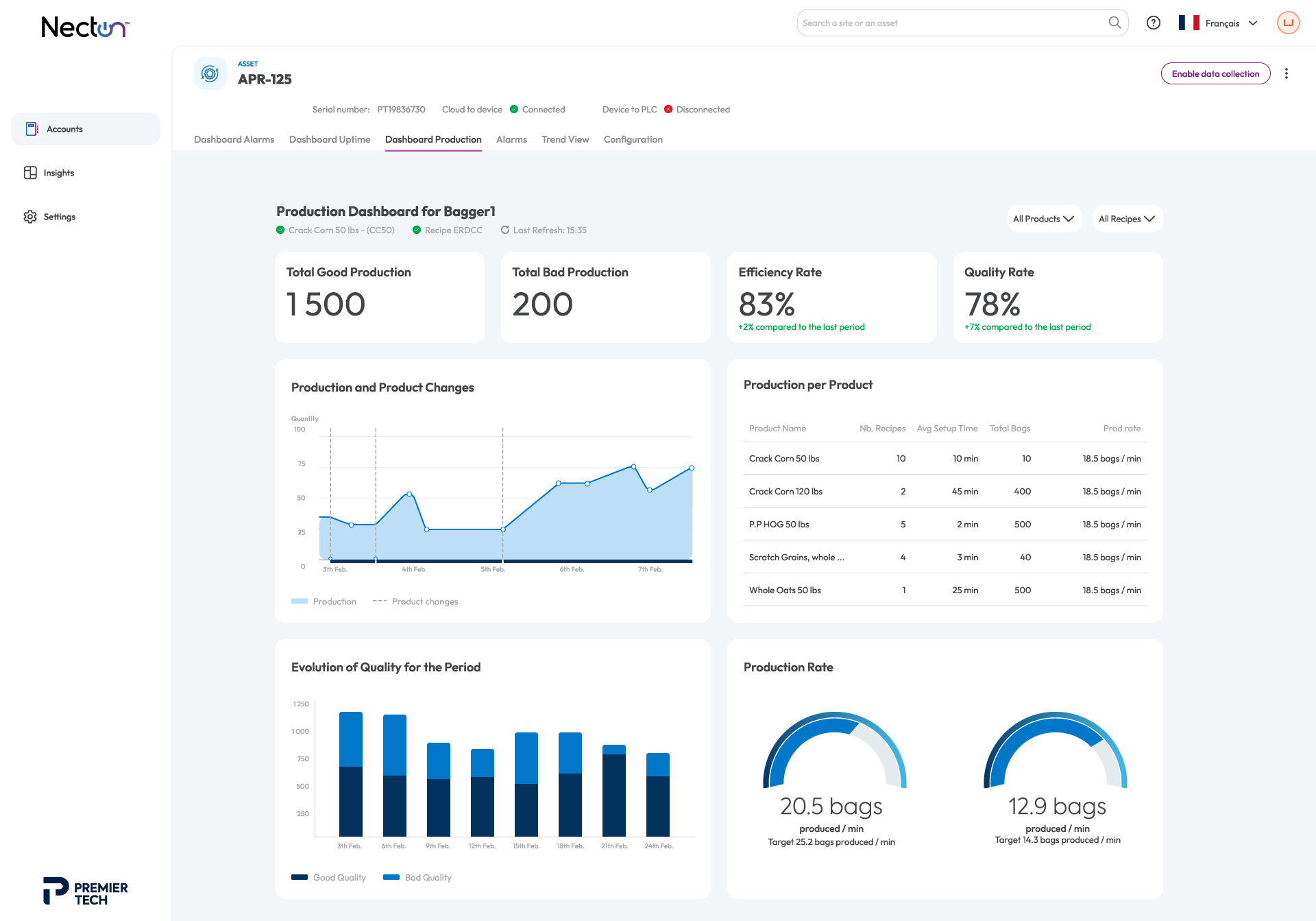Click the Nectun logo
The image size is (1316, 921).
tap(85, 27)
